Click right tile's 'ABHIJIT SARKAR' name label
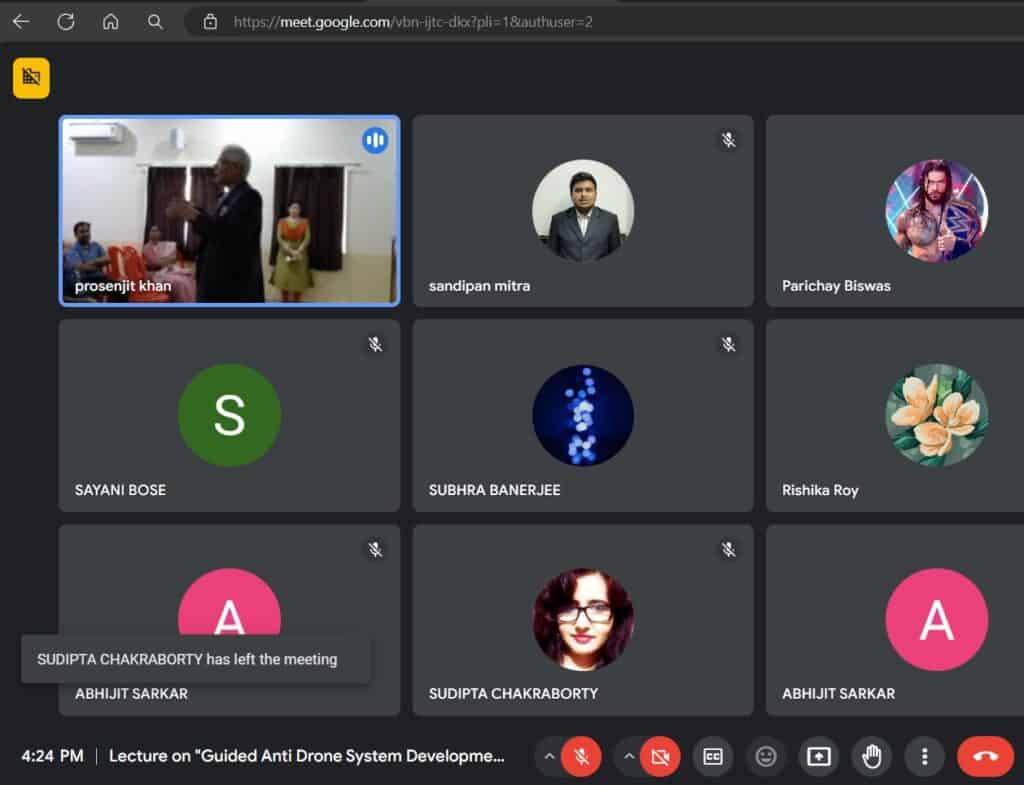Image resolution: width=1024 pixels, height=785 pixels. click(x=838, y=694)
